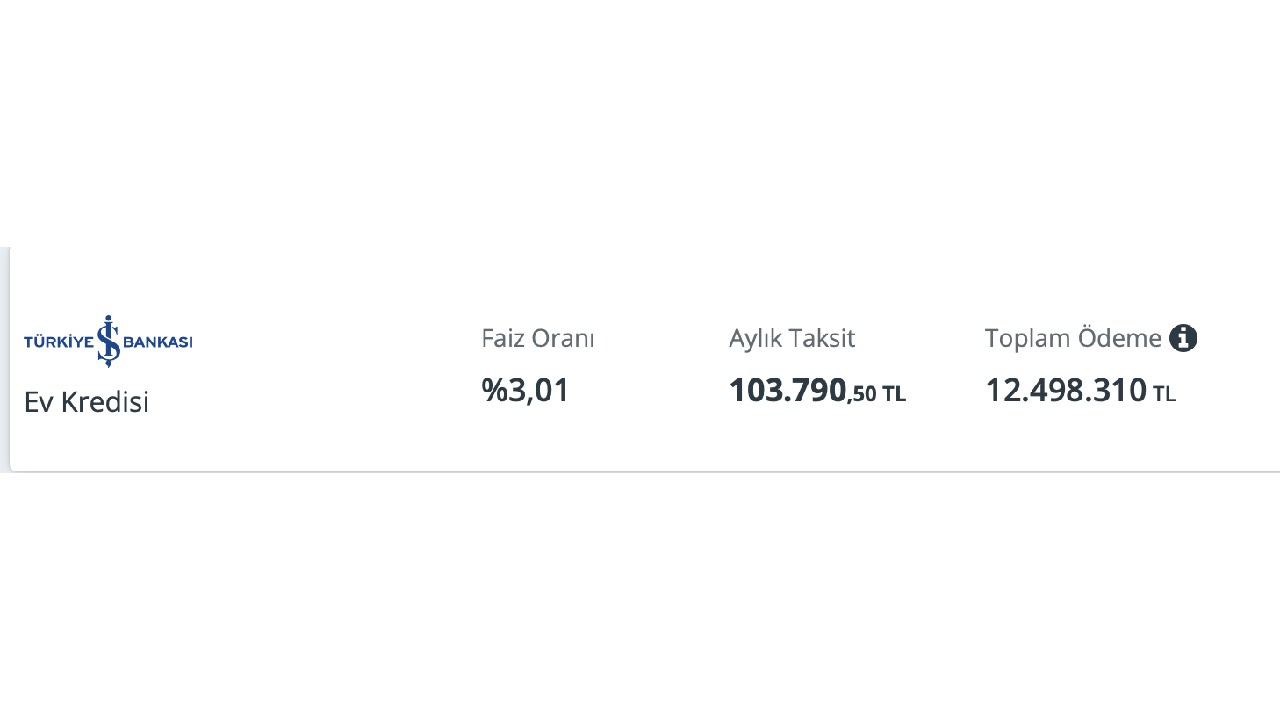This screenshot has width=1280, height=720.
Task: Open the Ev Kredisi product name
Action: click(x=86, y=402)
